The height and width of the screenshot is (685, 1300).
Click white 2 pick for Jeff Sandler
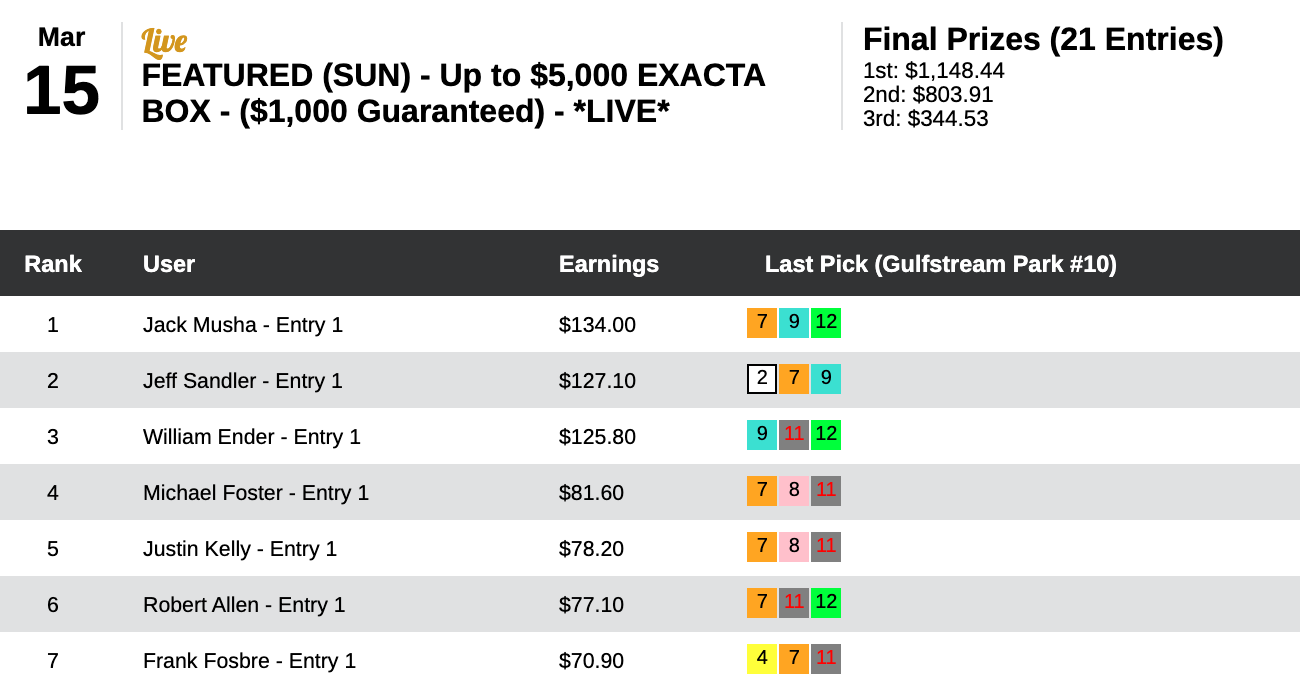pos(762,379)
